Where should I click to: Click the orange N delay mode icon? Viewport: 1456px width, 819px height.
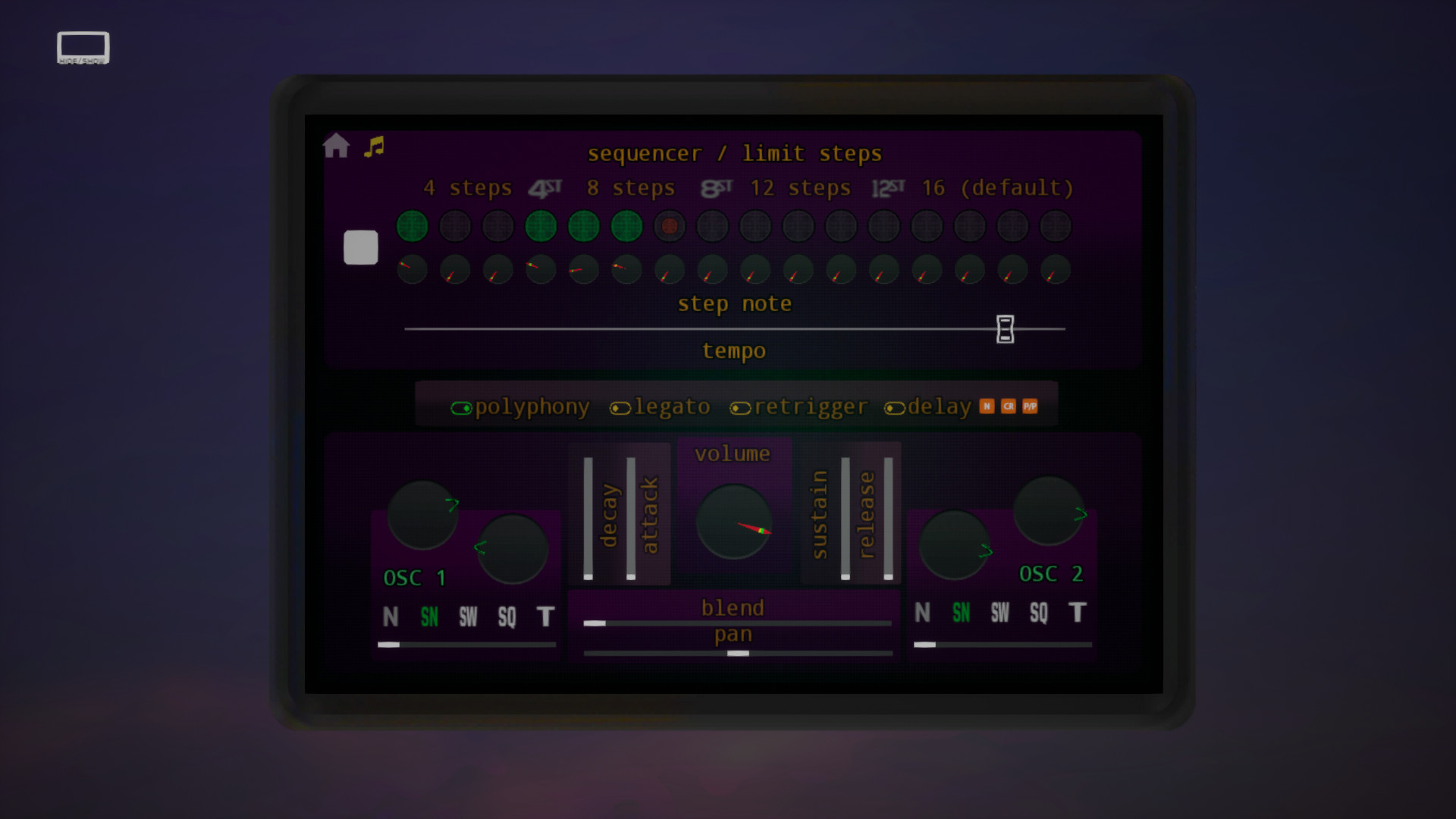(x=987, y=406)
